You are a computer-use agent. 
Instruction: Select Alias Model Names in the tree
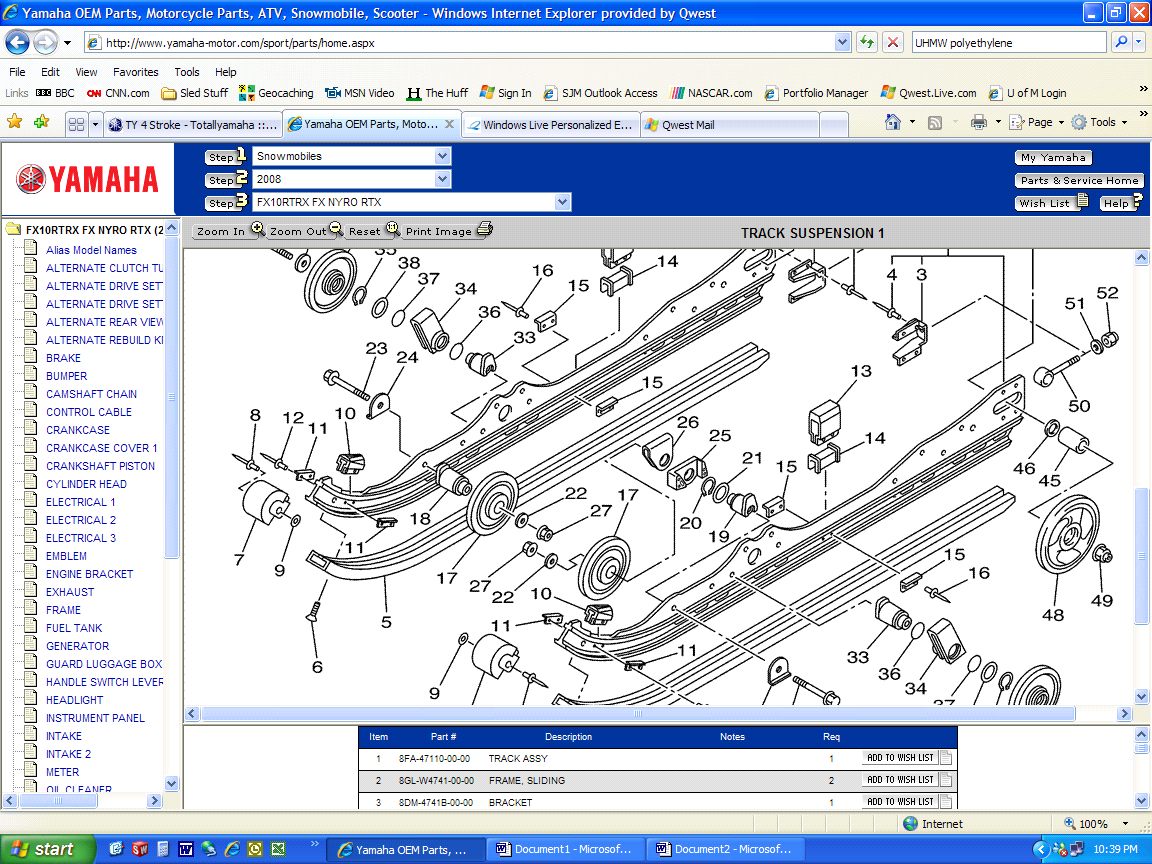pos(91,250)
